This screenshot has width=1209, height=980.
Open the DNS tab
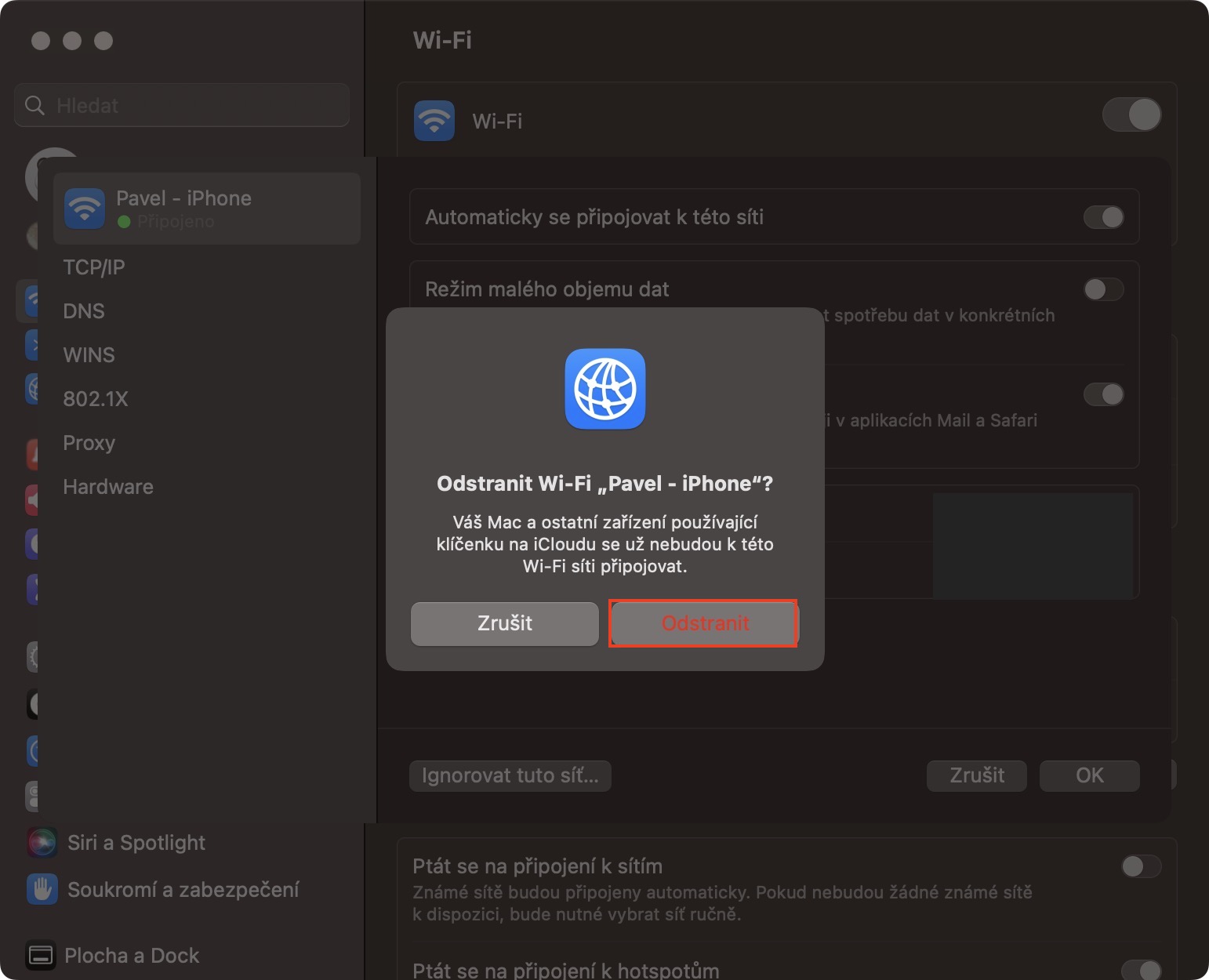(x=84, y=311)
